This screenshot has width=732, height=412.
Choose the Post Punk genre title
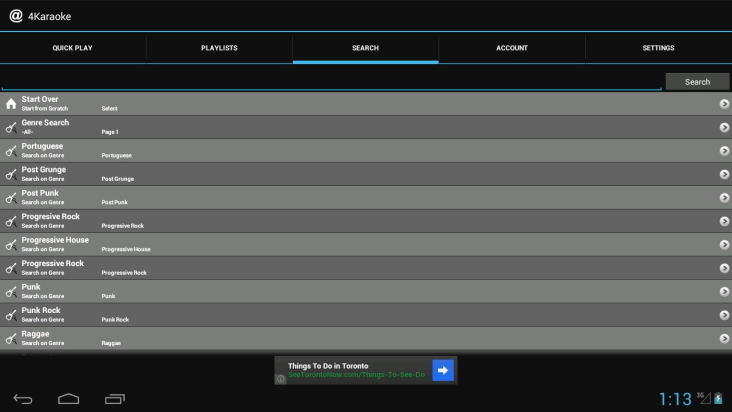coord(40,193)
